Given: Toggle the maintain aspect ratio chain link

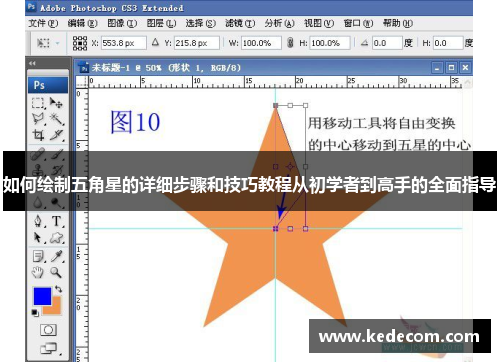Looking at the screenshot, I should click(x=290, y=43).
